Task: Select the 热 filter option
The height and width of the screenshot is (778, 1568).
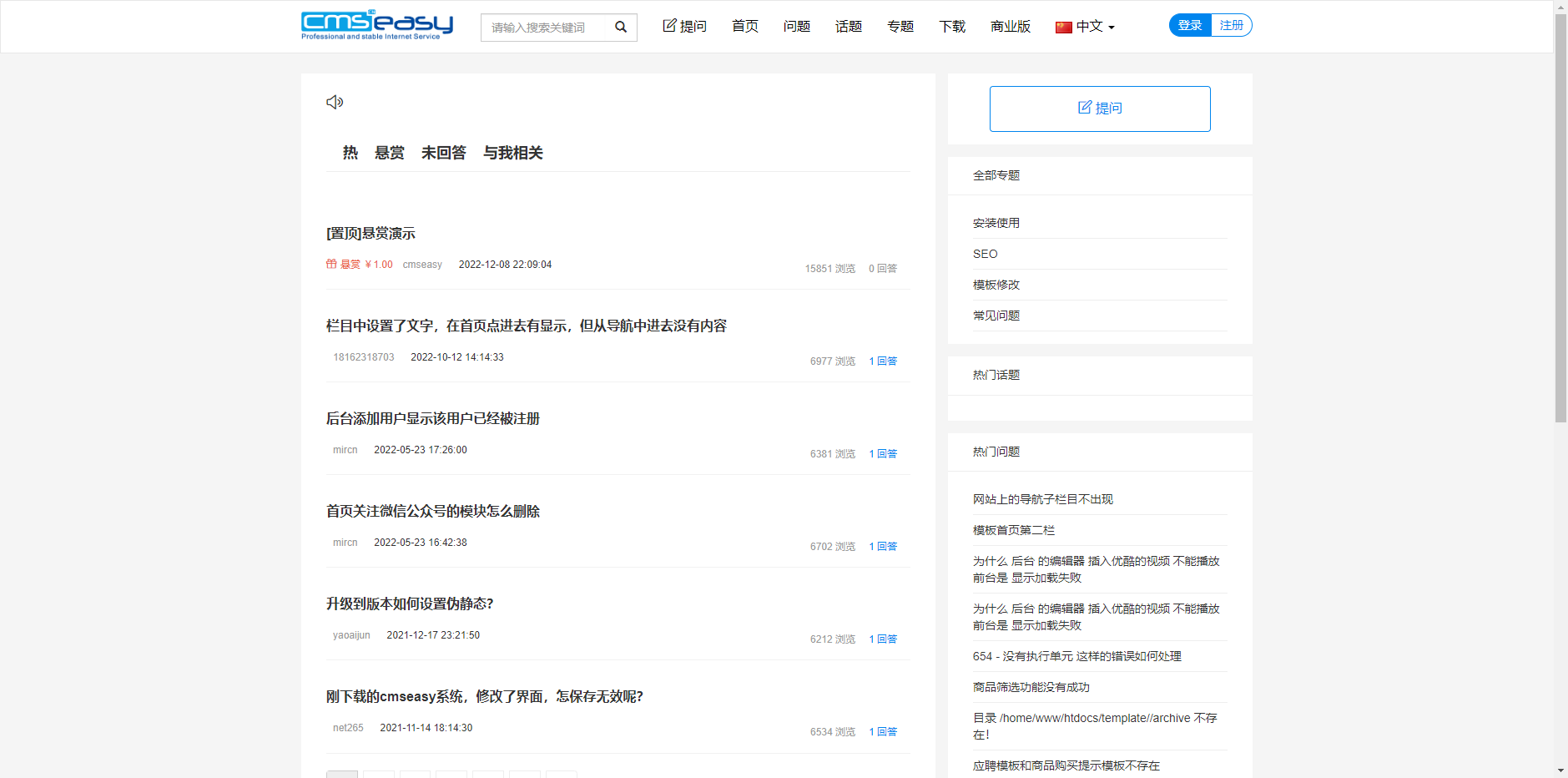Action: point(350,153)
